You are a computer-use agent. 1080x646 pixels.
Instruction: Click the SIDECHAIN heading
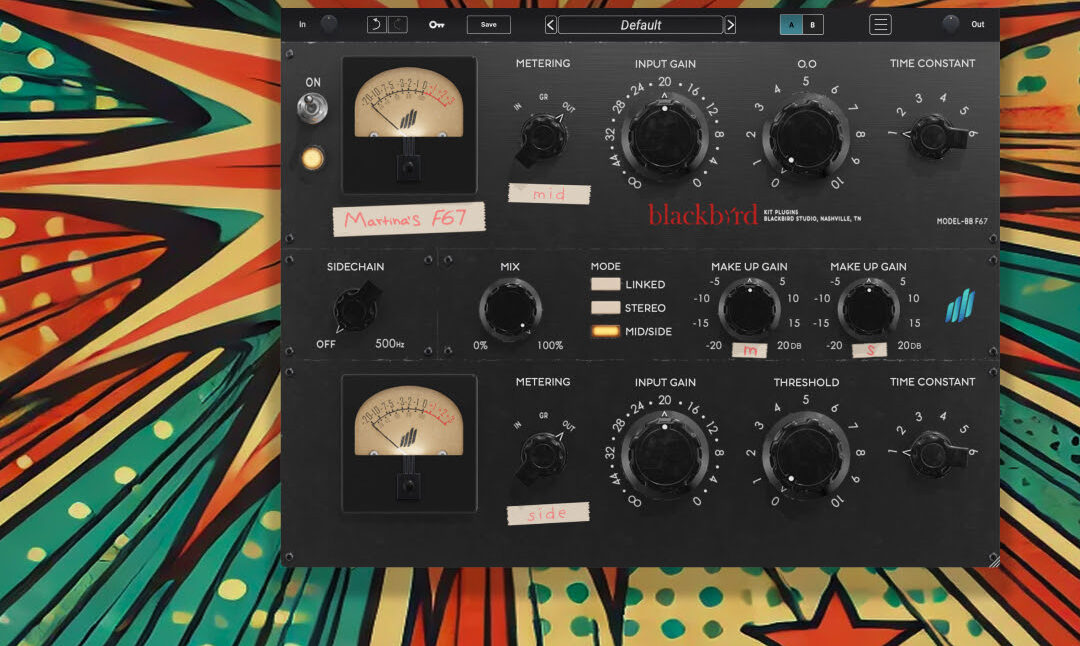click(x=355, y=267)
